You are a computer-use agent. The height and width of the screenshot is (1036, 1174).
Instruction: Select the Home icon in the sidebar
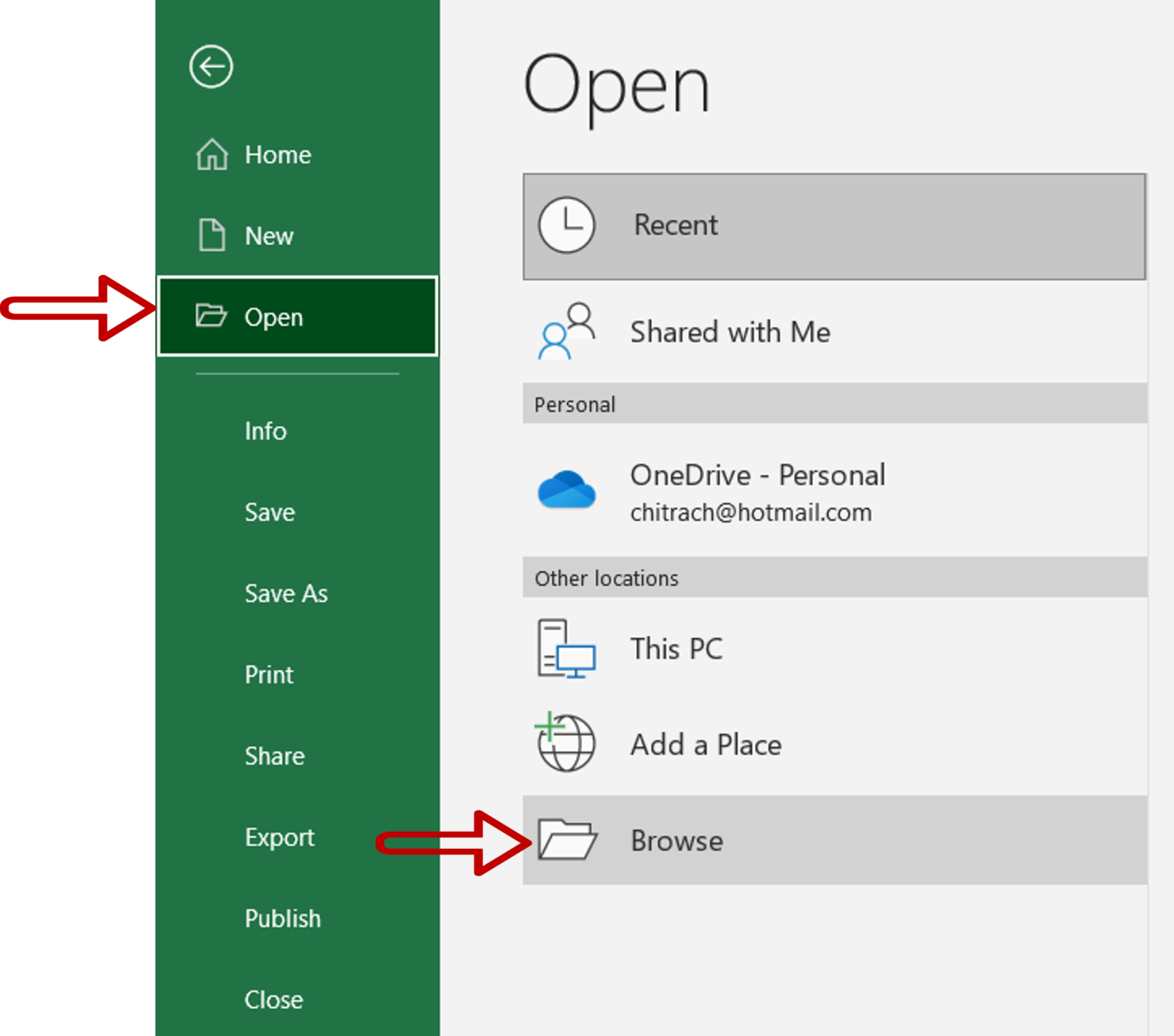coord(212,154)
